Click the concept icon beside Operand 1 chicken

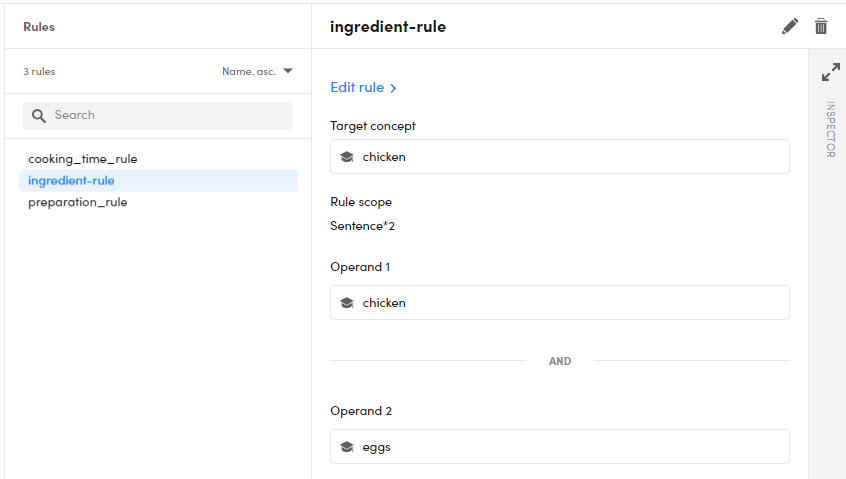click(x=347, y=303)
